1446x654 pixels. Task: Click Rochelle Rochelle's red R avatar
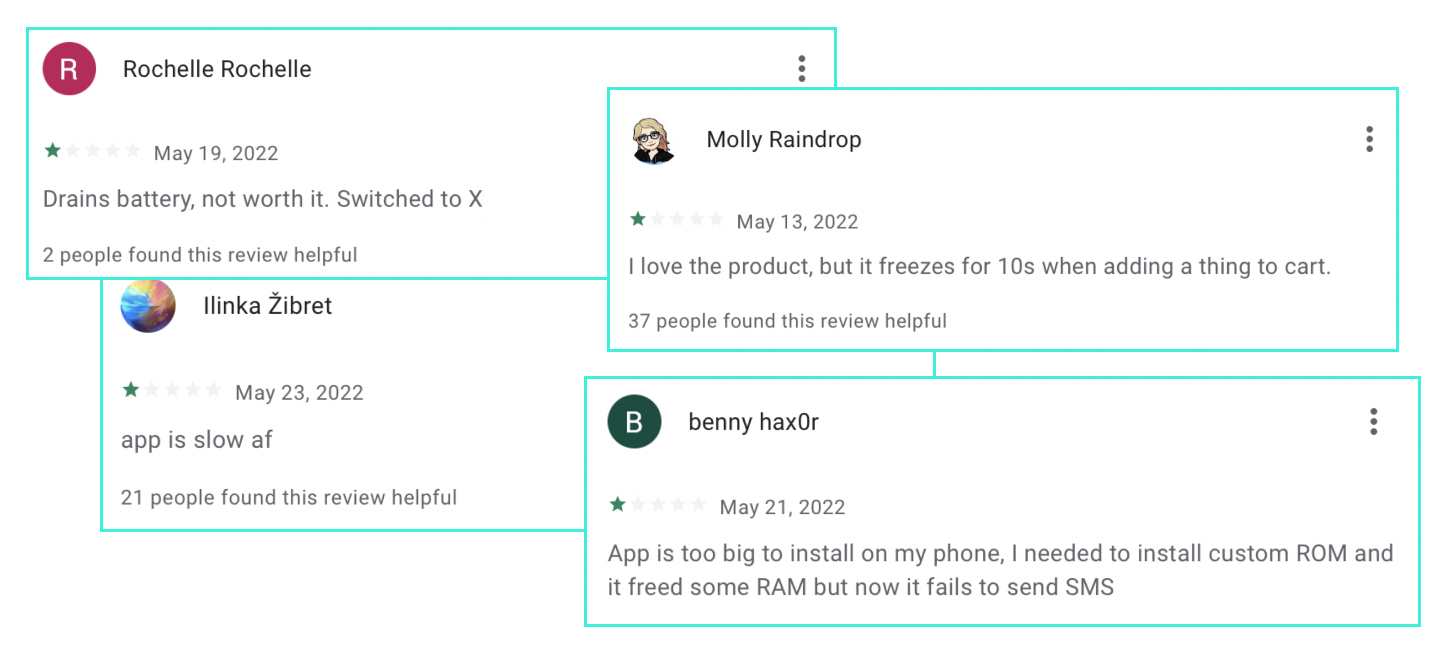point(69,69)
